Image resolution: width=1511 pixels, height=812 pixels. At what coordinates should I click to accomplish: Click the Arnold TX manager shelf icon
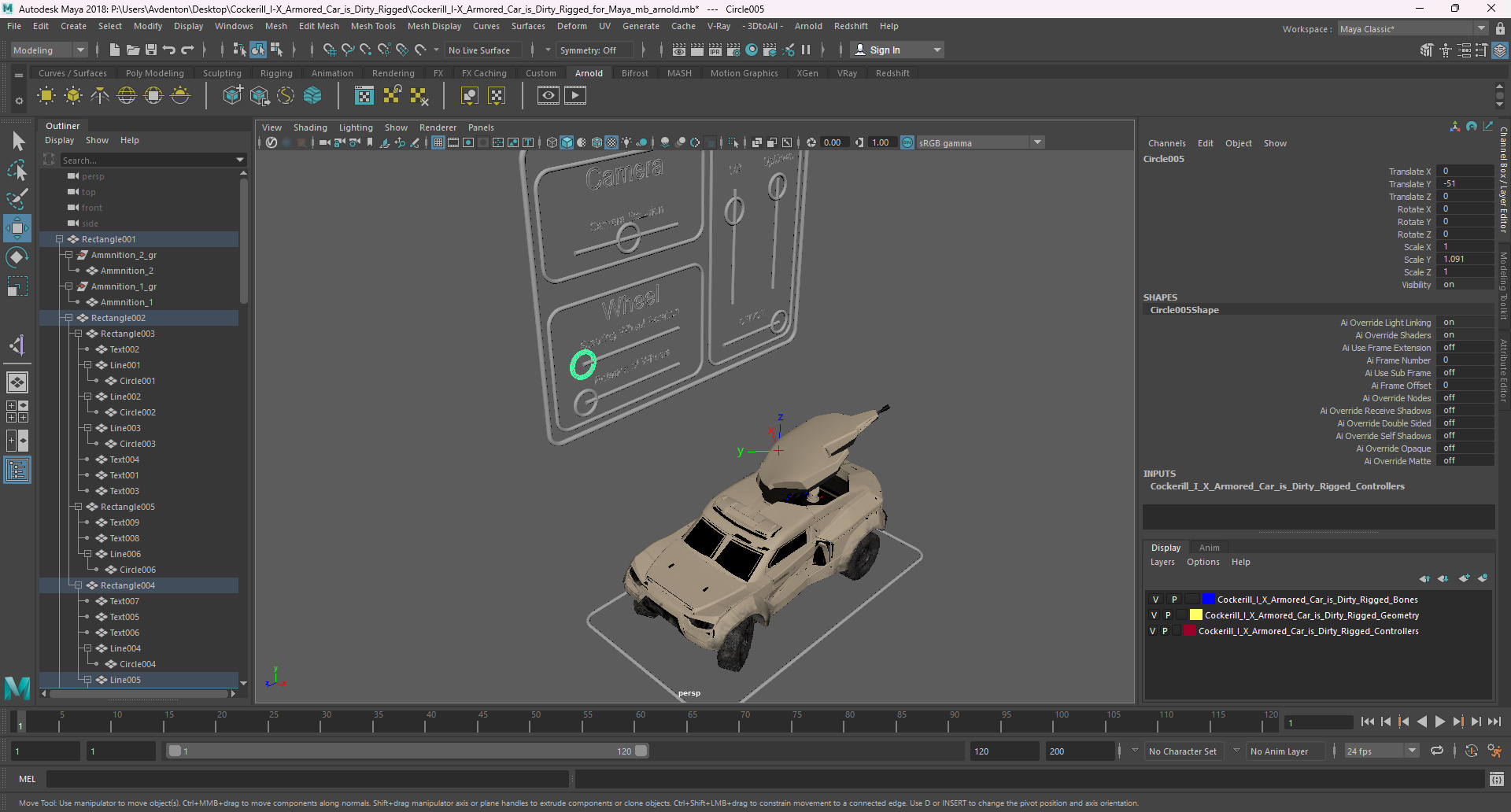click(364, 96)
